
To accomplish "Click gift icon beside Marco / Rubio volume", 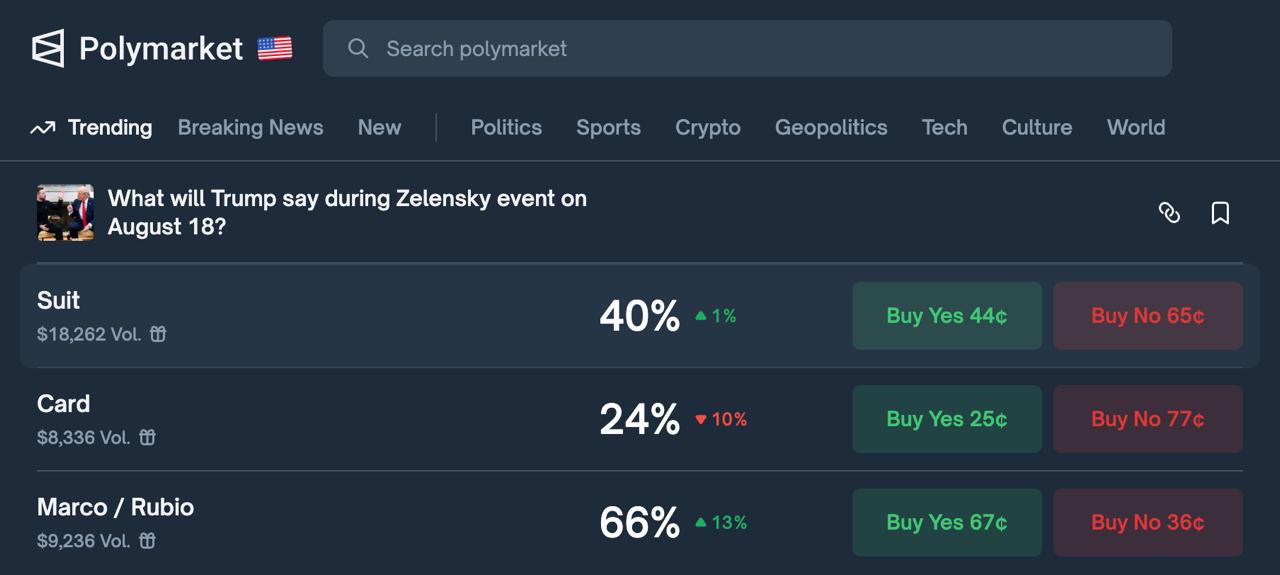I will coord(147,540).
